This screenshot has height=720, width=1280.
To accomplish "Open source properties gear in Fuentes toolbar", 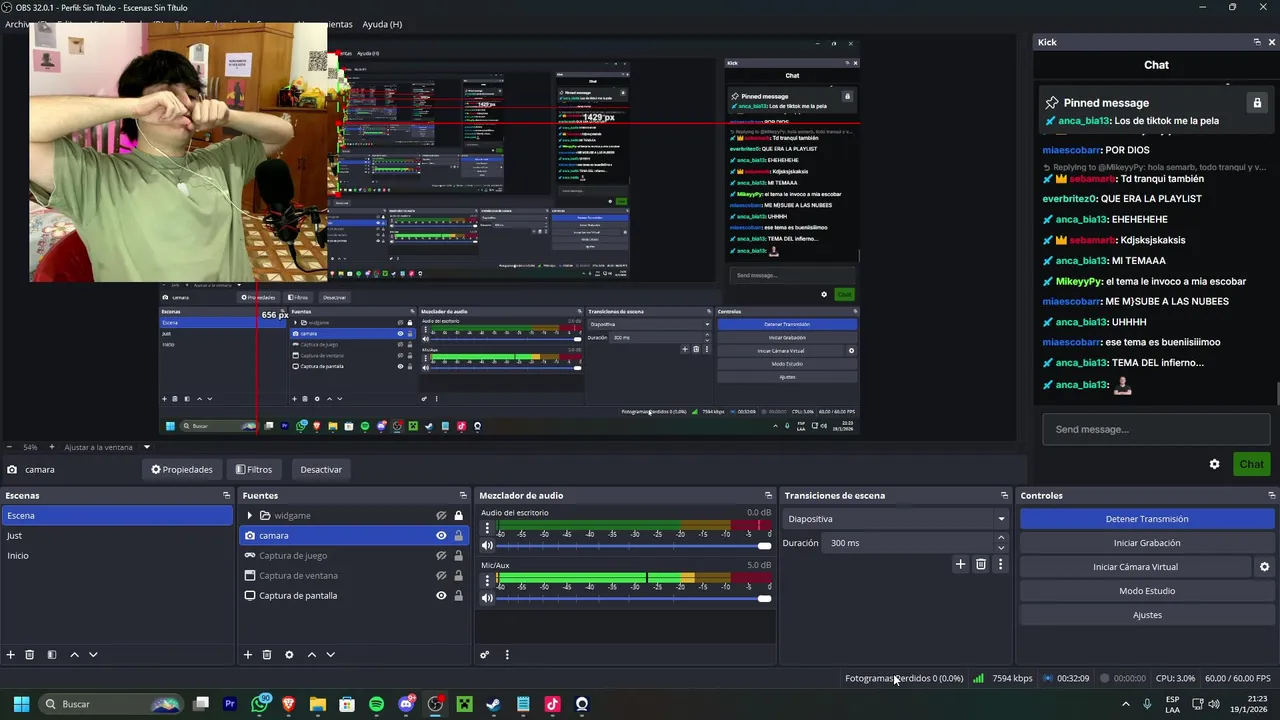I will click(289, 655).
